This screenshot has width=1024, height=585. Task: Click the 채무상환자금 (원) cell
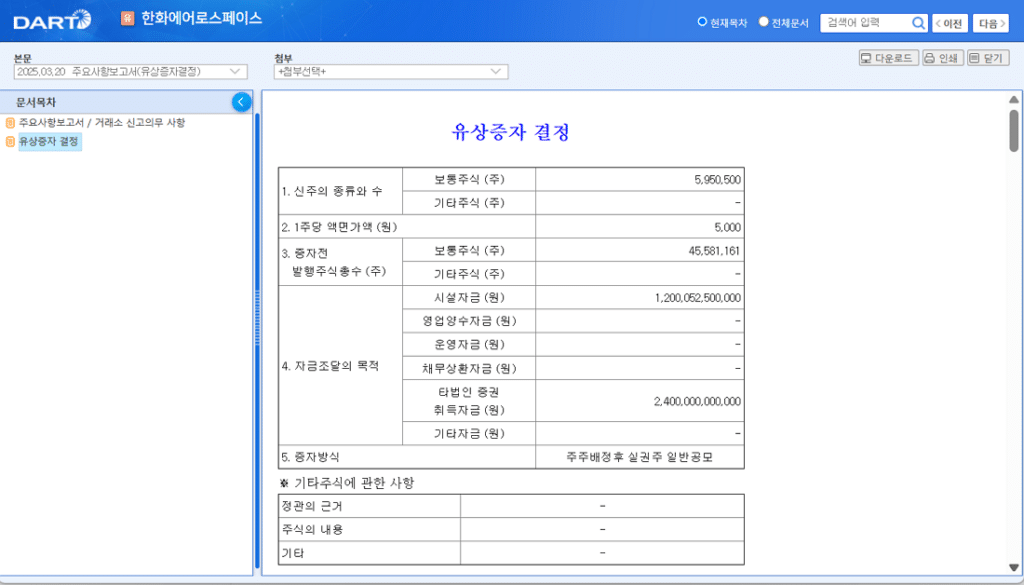(469, 368)
